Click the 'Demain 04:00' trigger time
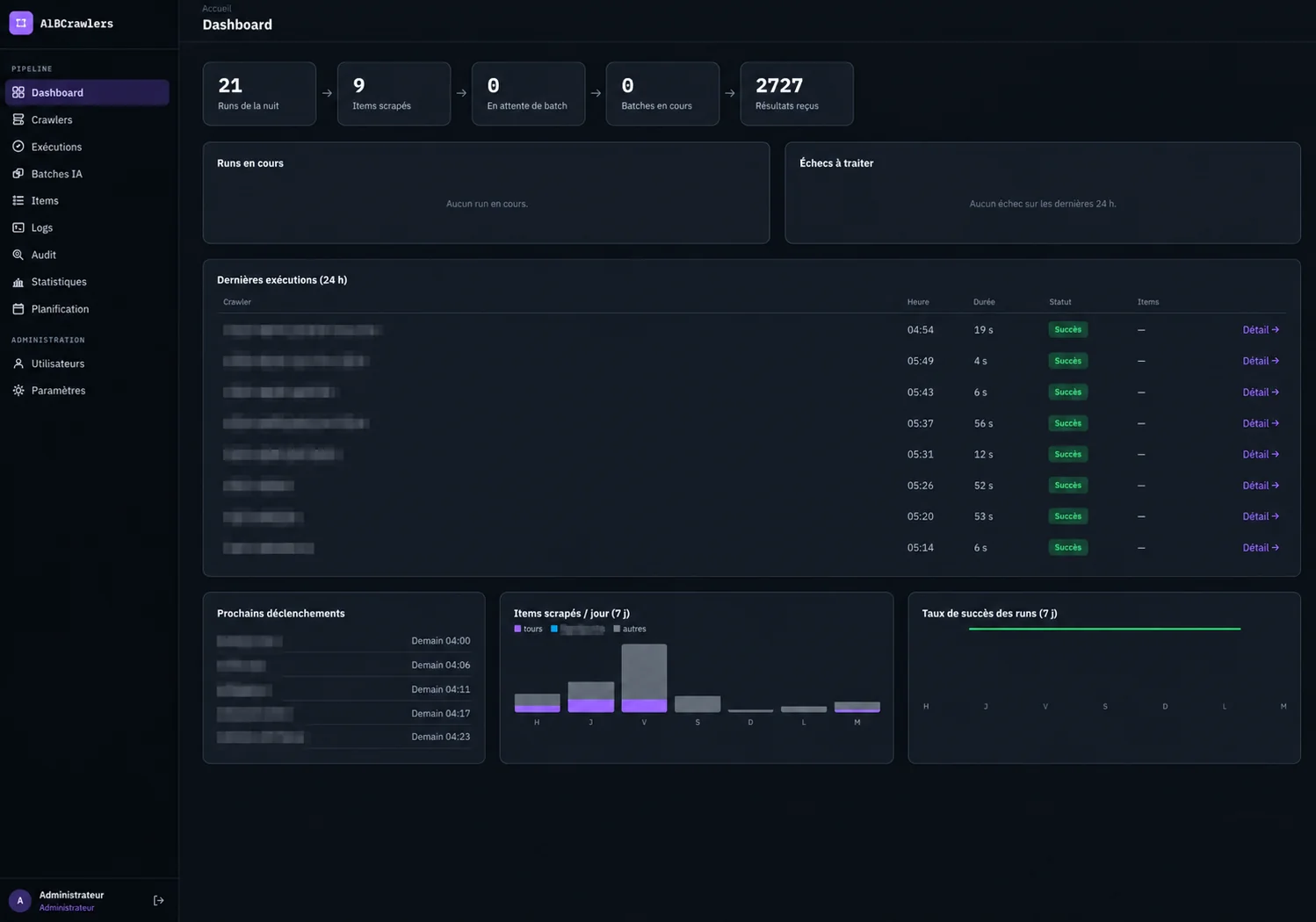Viewport: 1316px width, 922px height. (x=440, y=641)
